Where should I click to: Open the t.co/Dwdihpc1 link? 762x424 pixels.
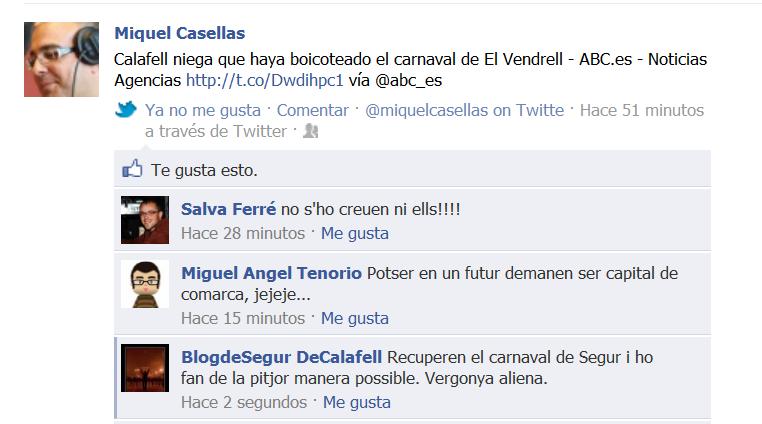coord(264,80)
